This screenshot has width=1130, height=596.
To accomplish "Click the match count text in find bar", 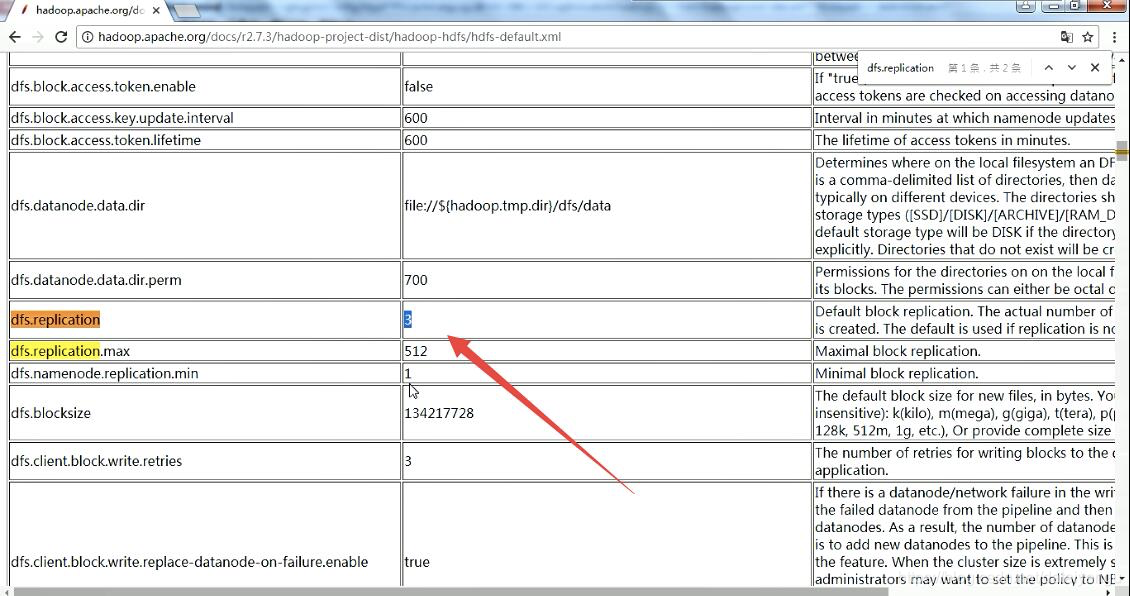I will (984, 68).
